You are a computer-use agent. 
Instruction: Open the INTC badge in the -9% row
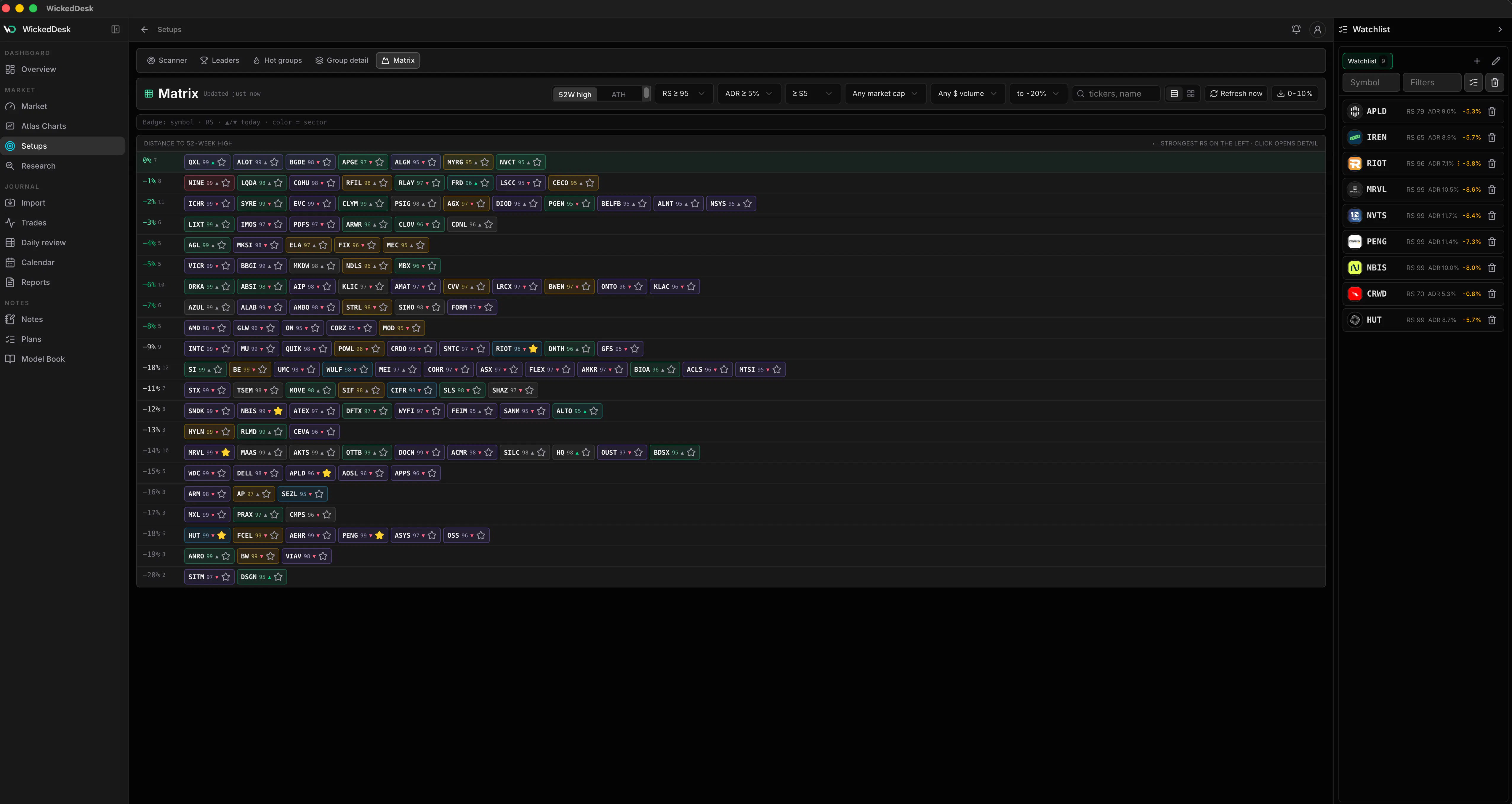(209, 349)
